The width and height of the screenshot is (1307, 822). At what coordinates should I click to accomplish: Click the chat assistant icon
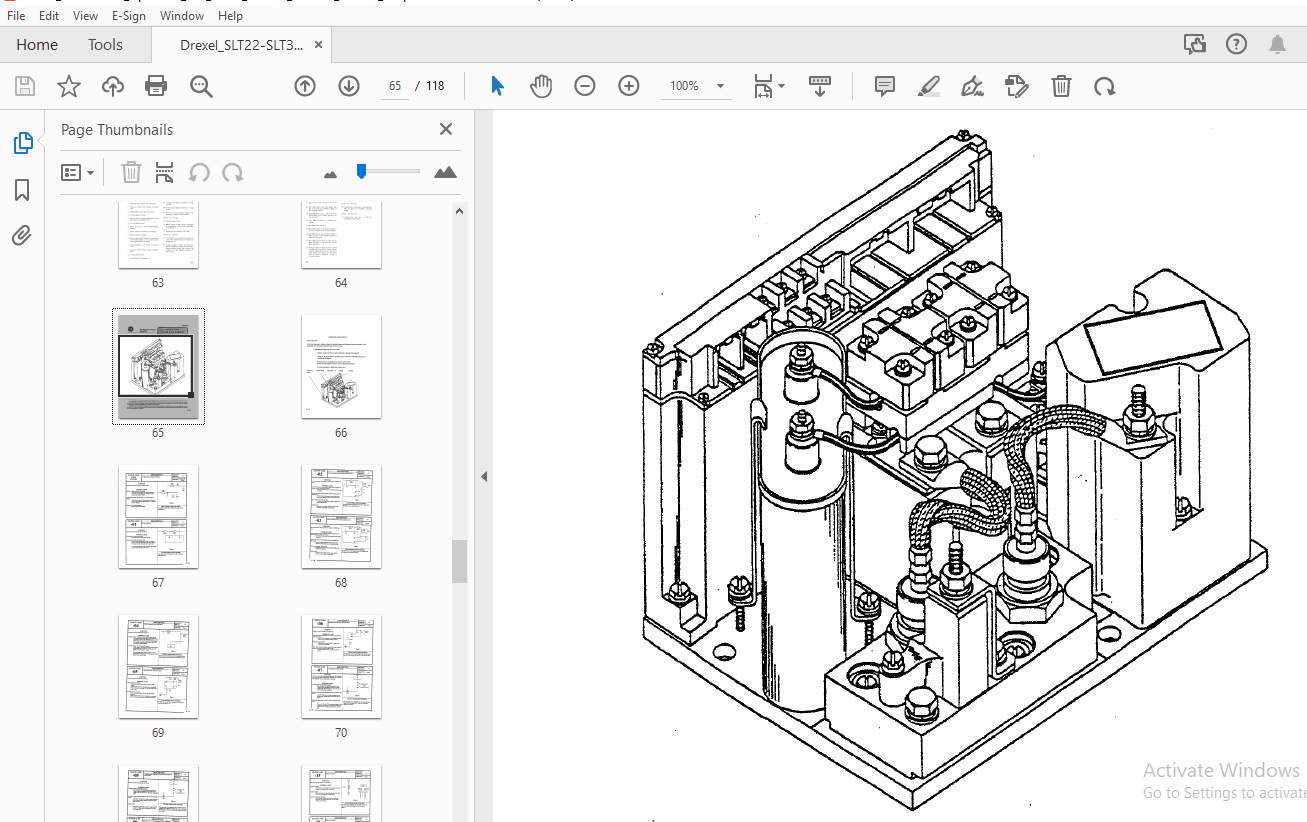[x=1194, y=44]
